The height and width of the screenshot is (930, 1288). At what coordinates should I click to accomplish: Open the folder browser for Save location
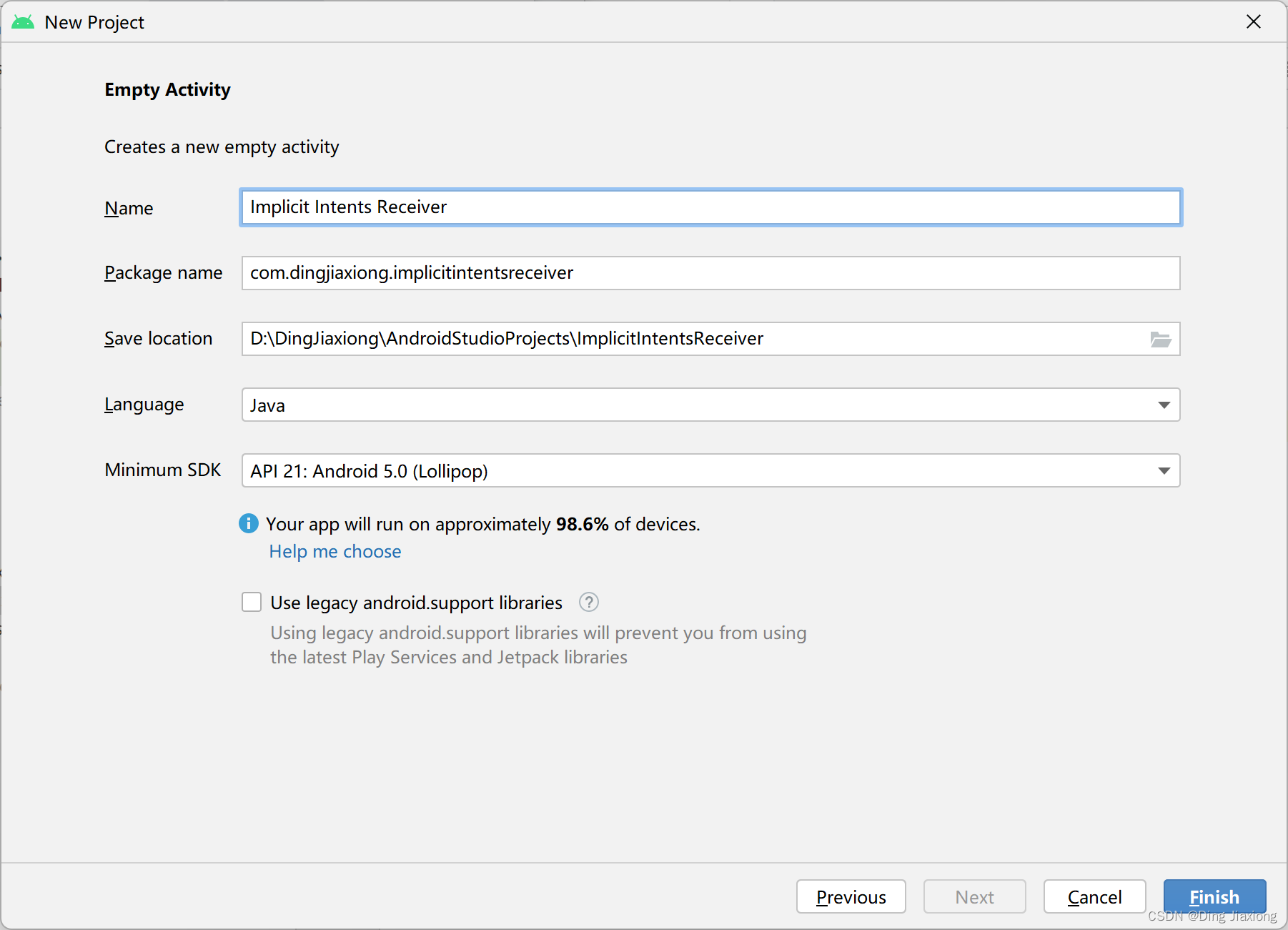[1163, 339]
